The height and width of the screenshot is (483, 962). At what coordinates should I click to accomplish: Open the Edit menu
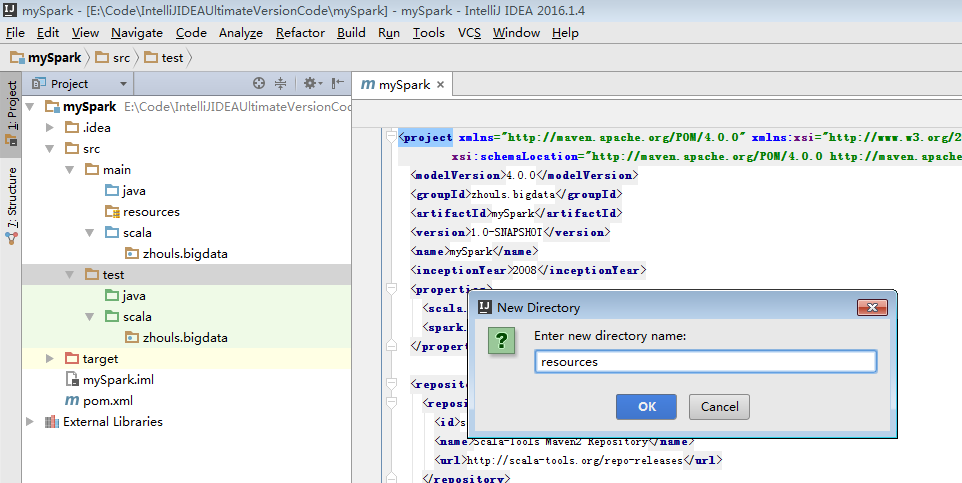(x=48, y=33)
